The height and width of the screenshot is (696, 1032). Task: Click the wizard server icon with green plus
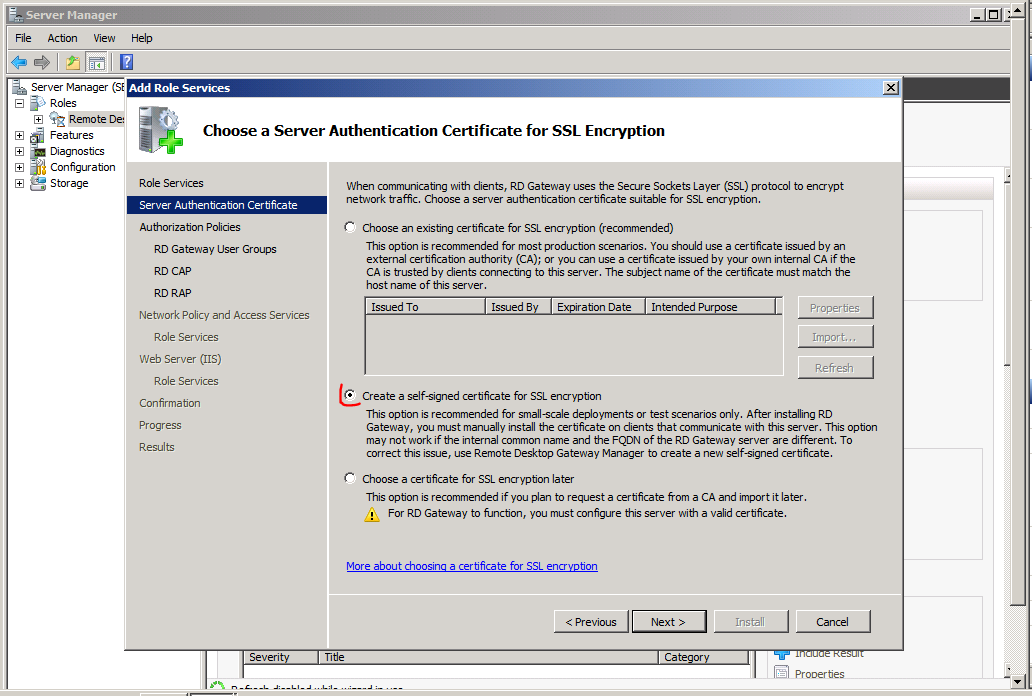tap(161, 131)
